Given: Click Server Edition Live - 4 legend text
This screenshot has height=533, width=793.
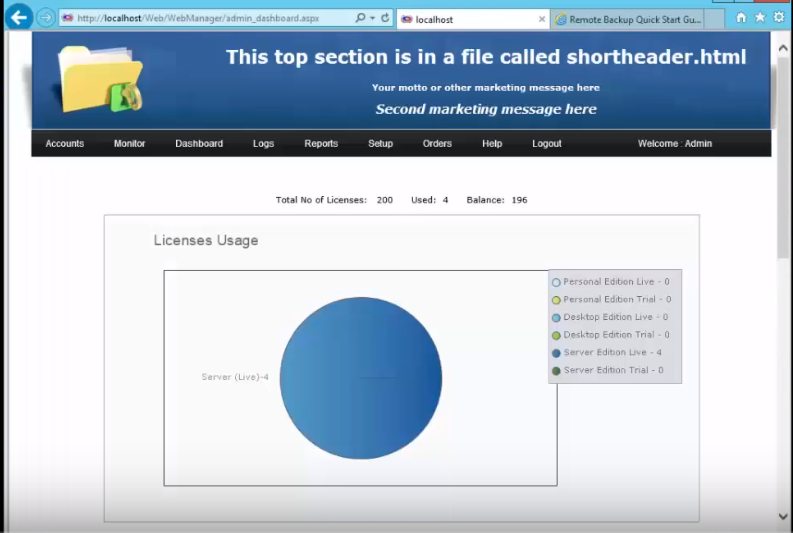Looking at the screenshot, I should pyautogui.click(x=612, y=352).
